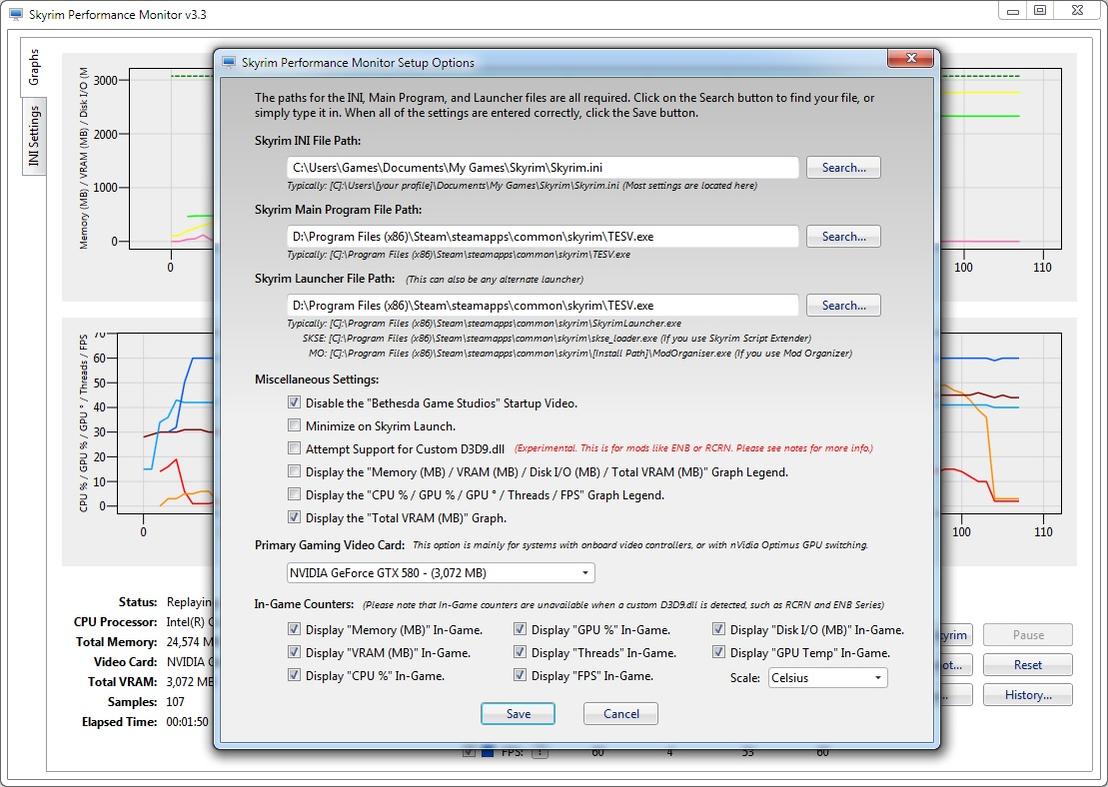Click the 'In-Game Counters:' heading
1108x787 pixels.
point(304,604)
